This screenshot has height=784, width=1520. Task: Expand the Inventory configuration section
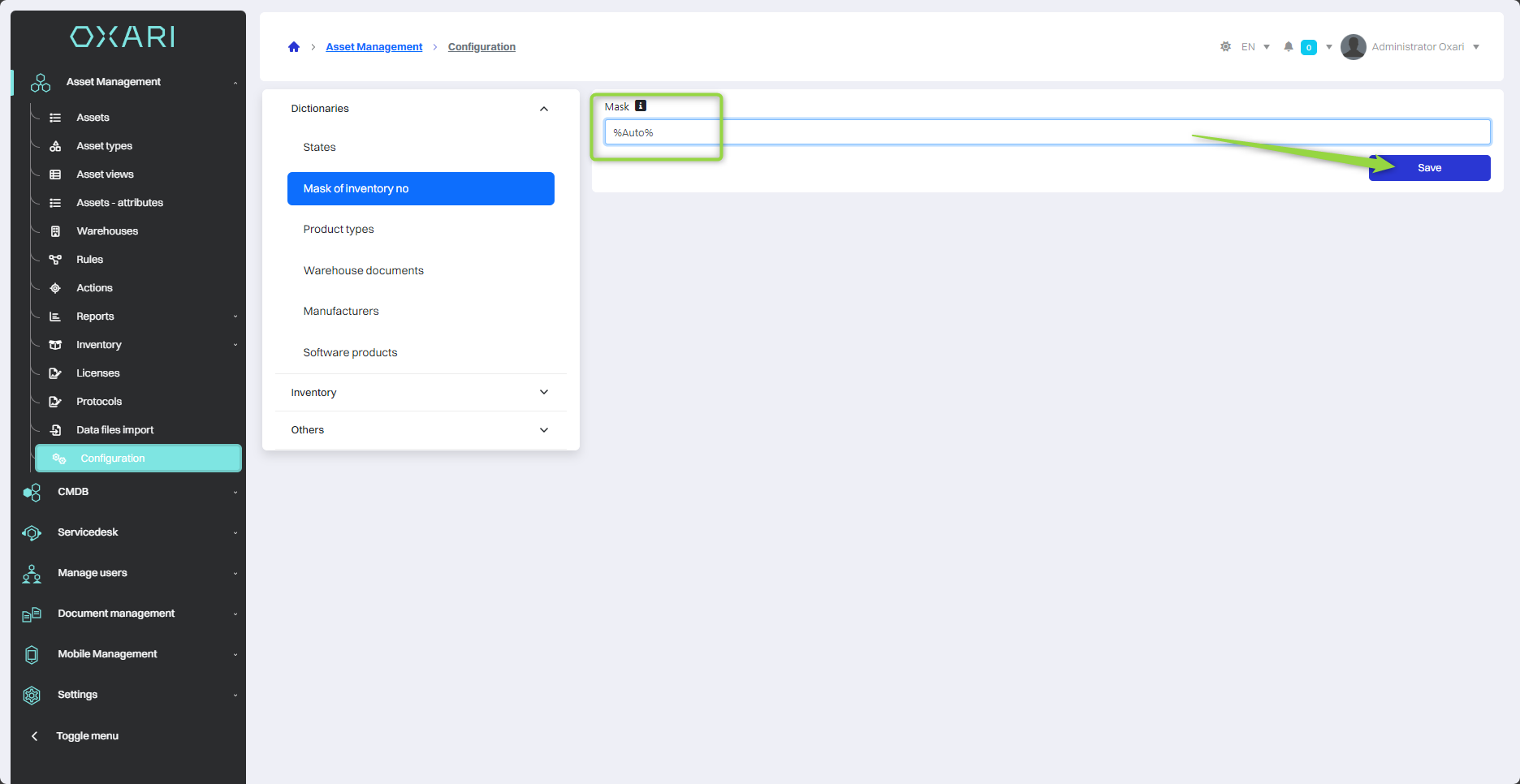(x=543, y=393)
